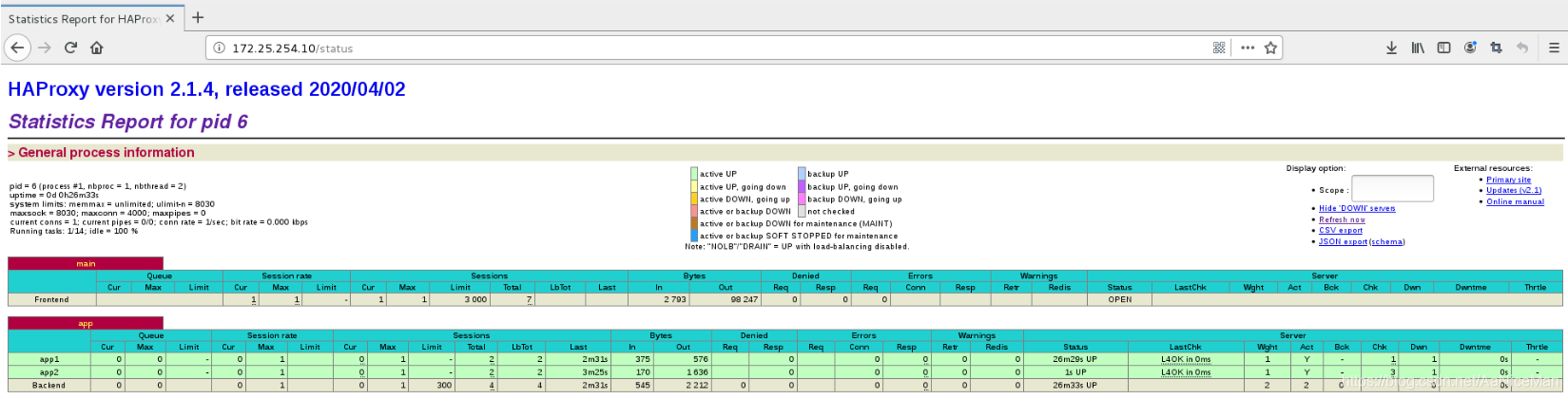This screenshot has width=1568, height=399.
Task: Open the QR code icon in address bar
Action: [1219, 47]
